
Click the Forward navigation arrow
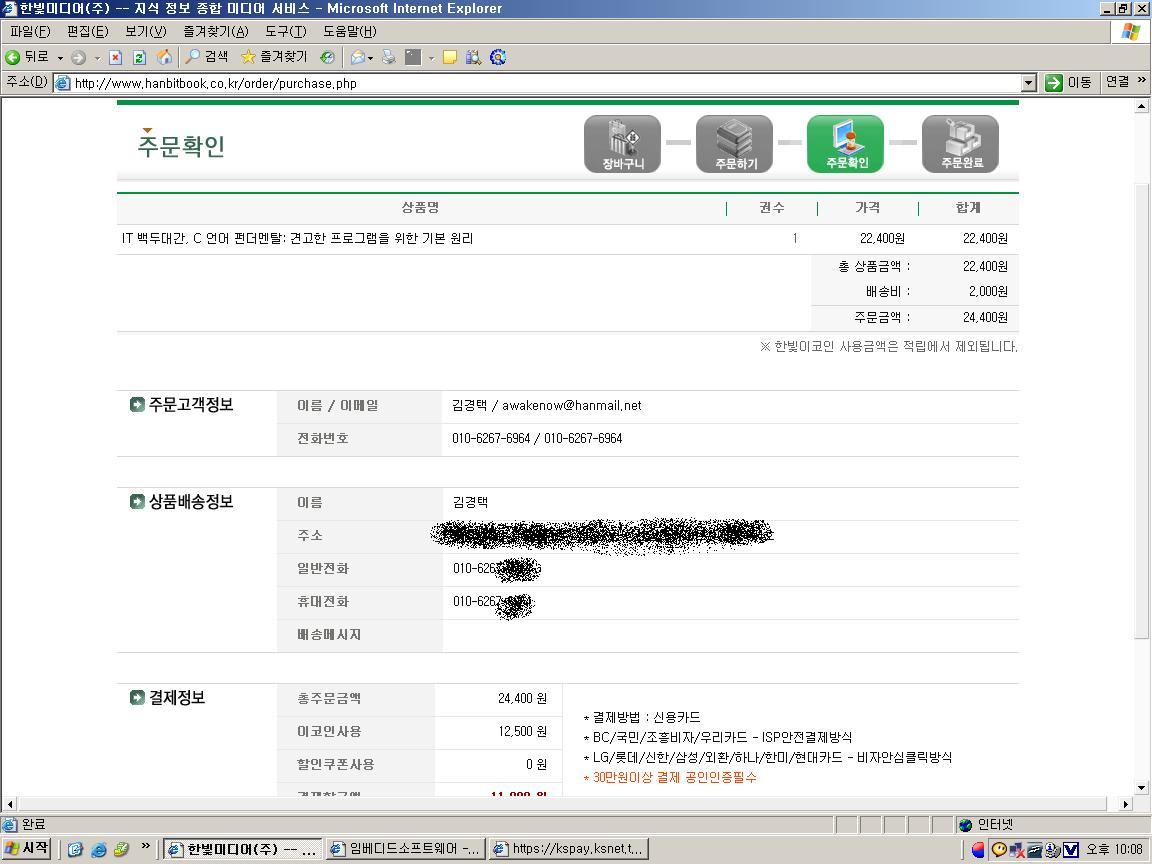(79, 57)
